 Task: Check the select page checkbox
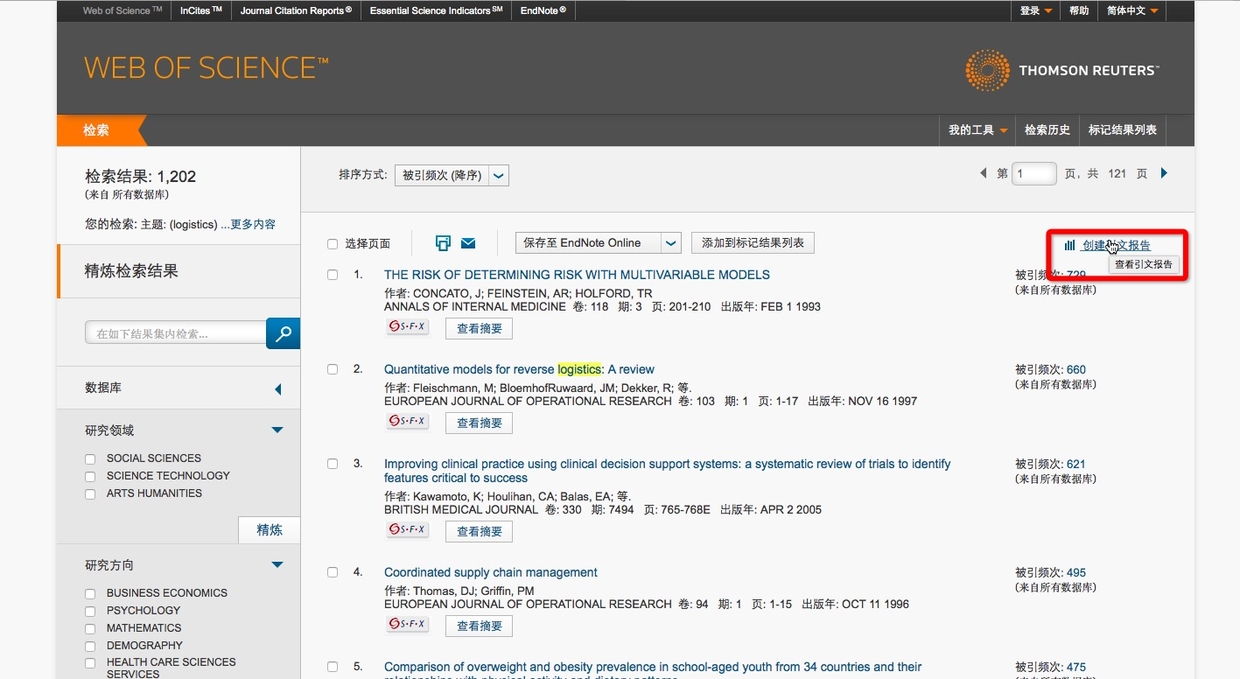click(333, 244)
